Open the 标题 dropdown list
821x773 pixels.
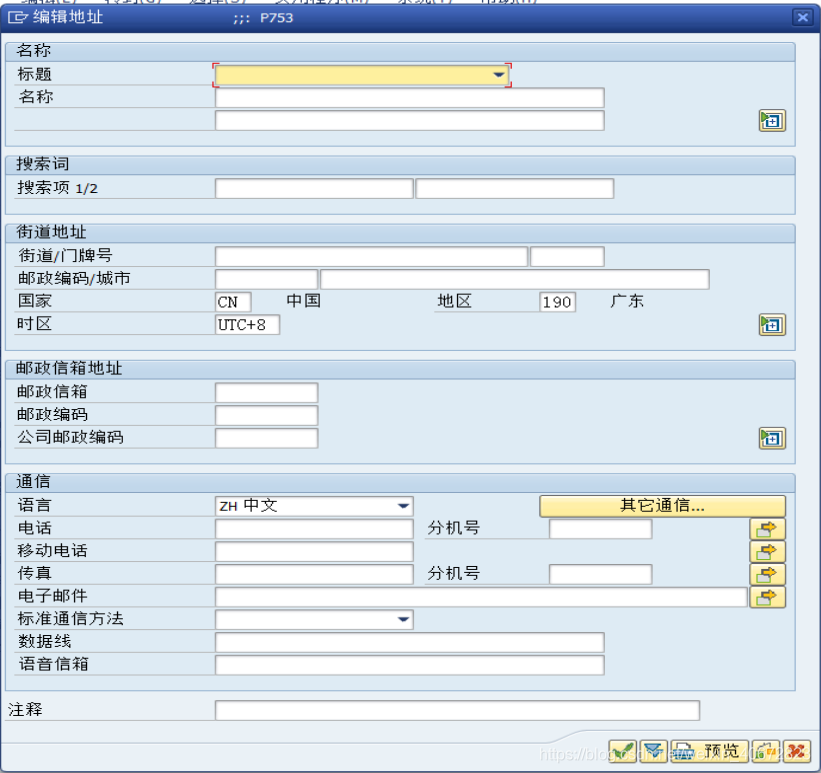[x=499, y=75]
